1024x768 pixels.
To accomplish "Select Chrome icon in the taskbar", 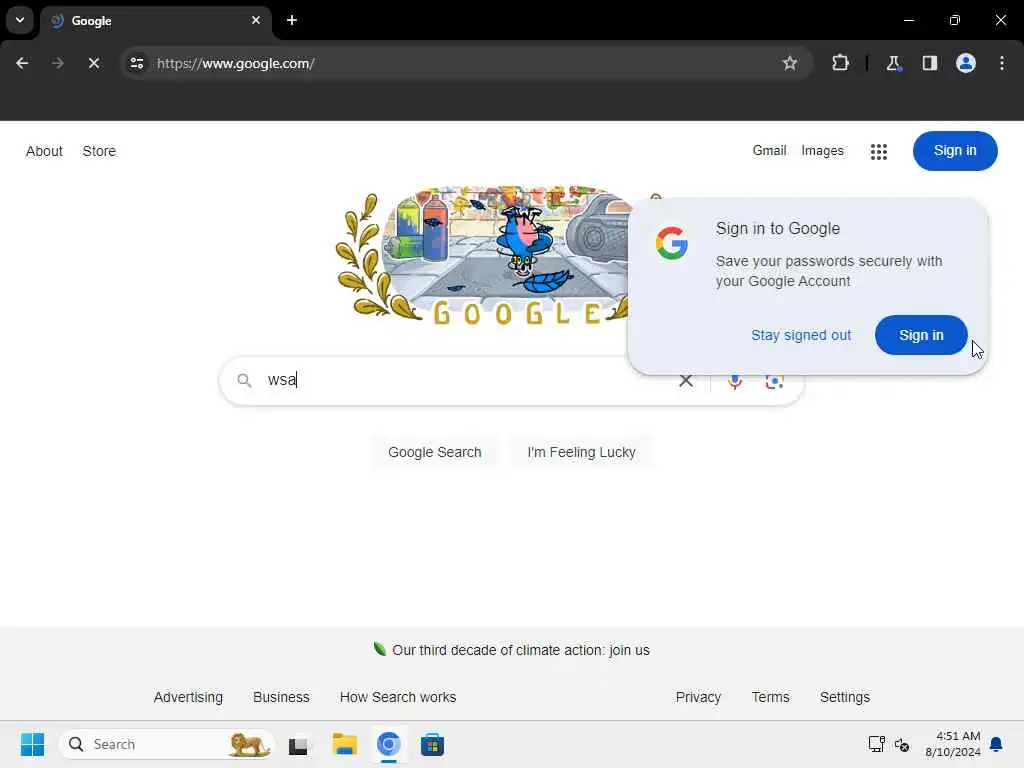I will point(389,744).
